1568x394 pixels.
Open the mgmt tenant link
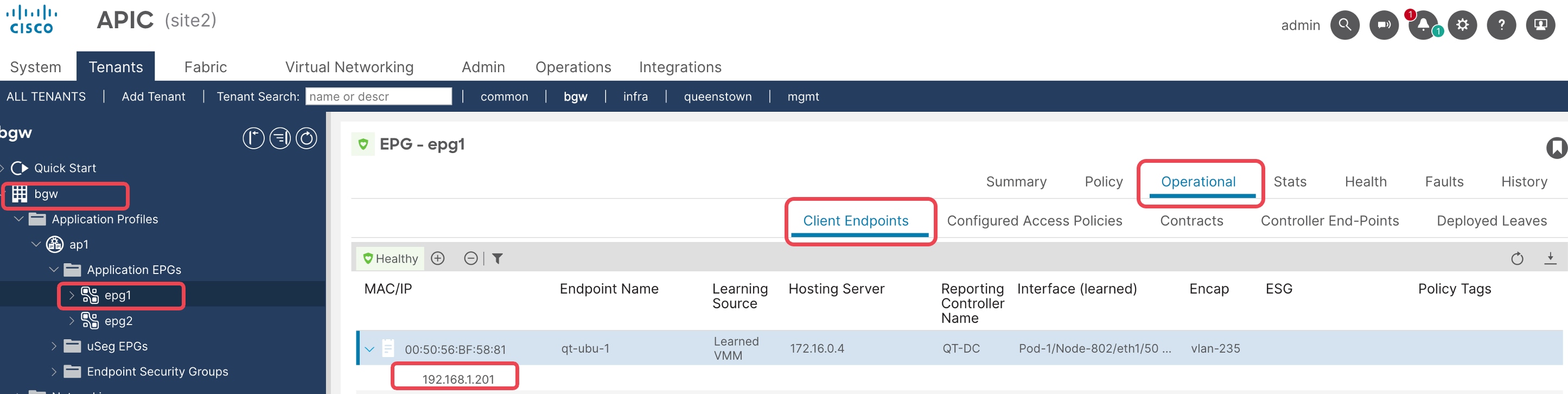coord(804,96)
